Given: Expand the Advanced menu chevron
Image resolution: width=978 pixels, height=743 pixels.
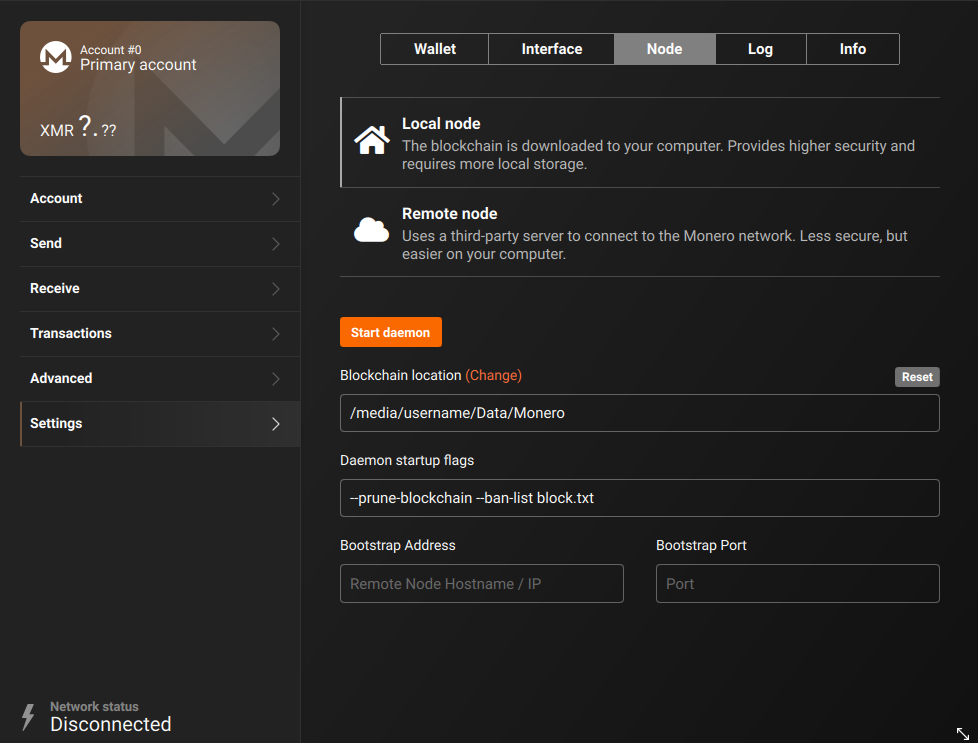Looking at the screenshot, I should (276, 379).
